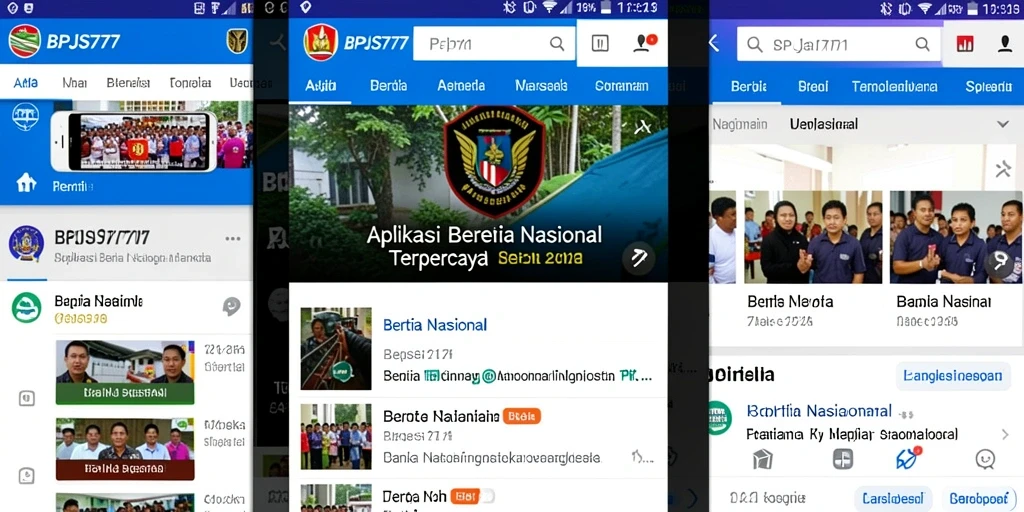The image size is (1024, 512).
Task: Switch to the Btenalsi tab
Action: 129,83
